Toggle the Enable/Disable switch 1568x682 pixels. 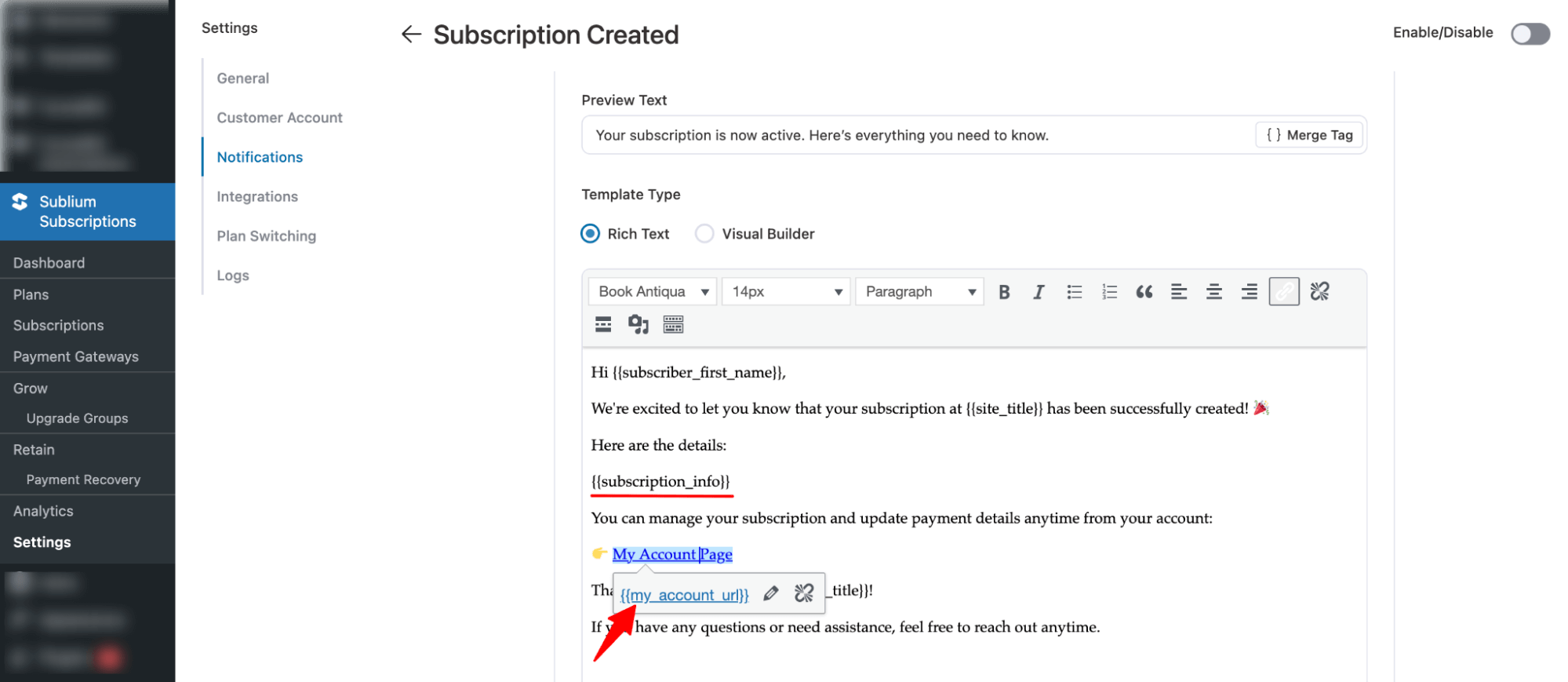(1530, 34)
